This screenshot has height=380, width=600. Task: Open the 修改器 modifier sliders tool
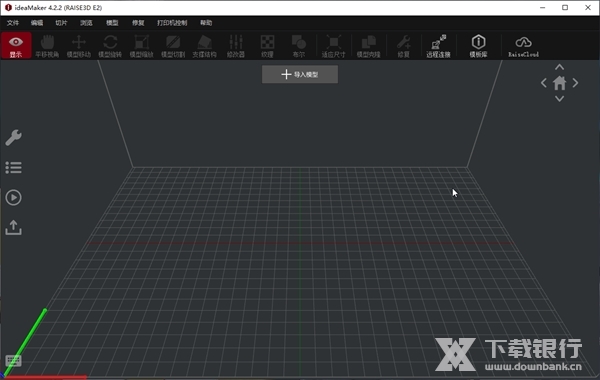(x=236, y=46)
